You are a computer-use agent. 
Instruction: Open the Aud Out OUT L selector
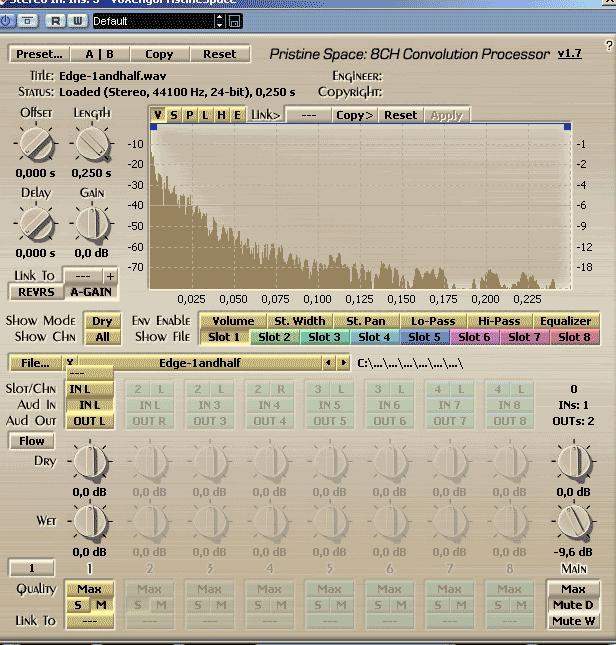[90, 421]
